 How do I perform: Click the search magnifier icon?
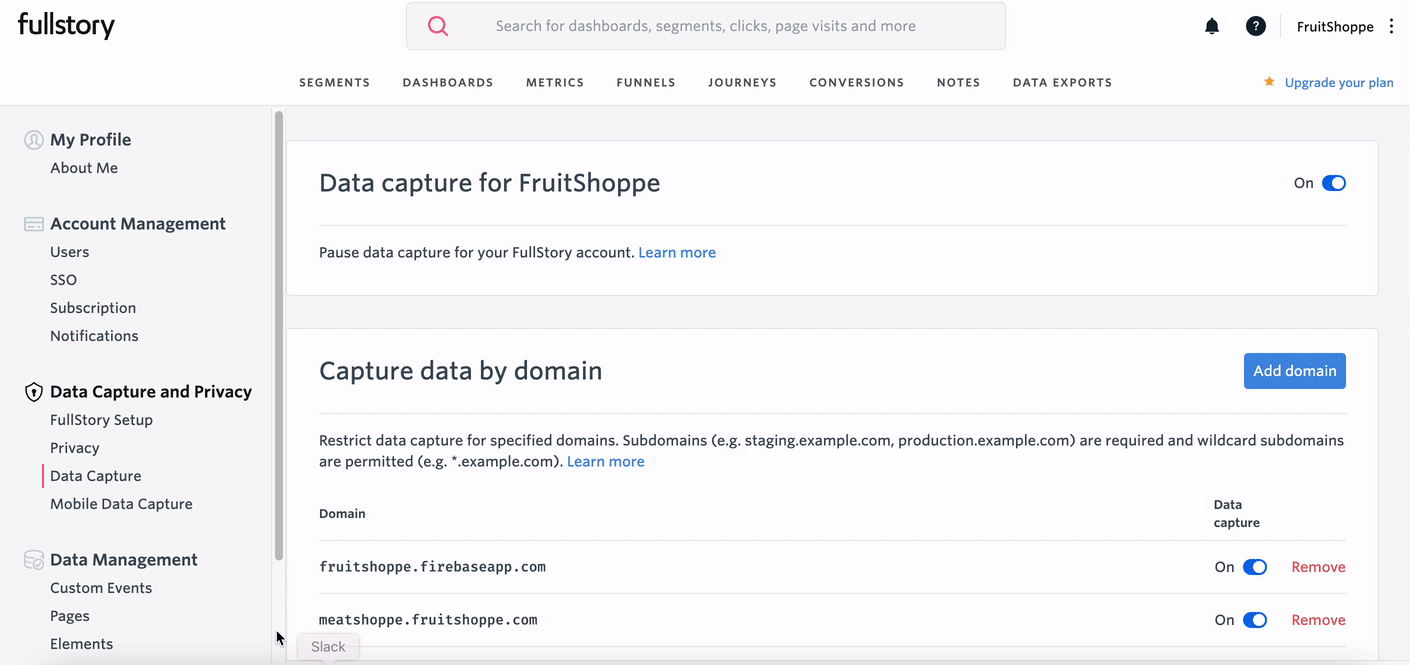438,26
